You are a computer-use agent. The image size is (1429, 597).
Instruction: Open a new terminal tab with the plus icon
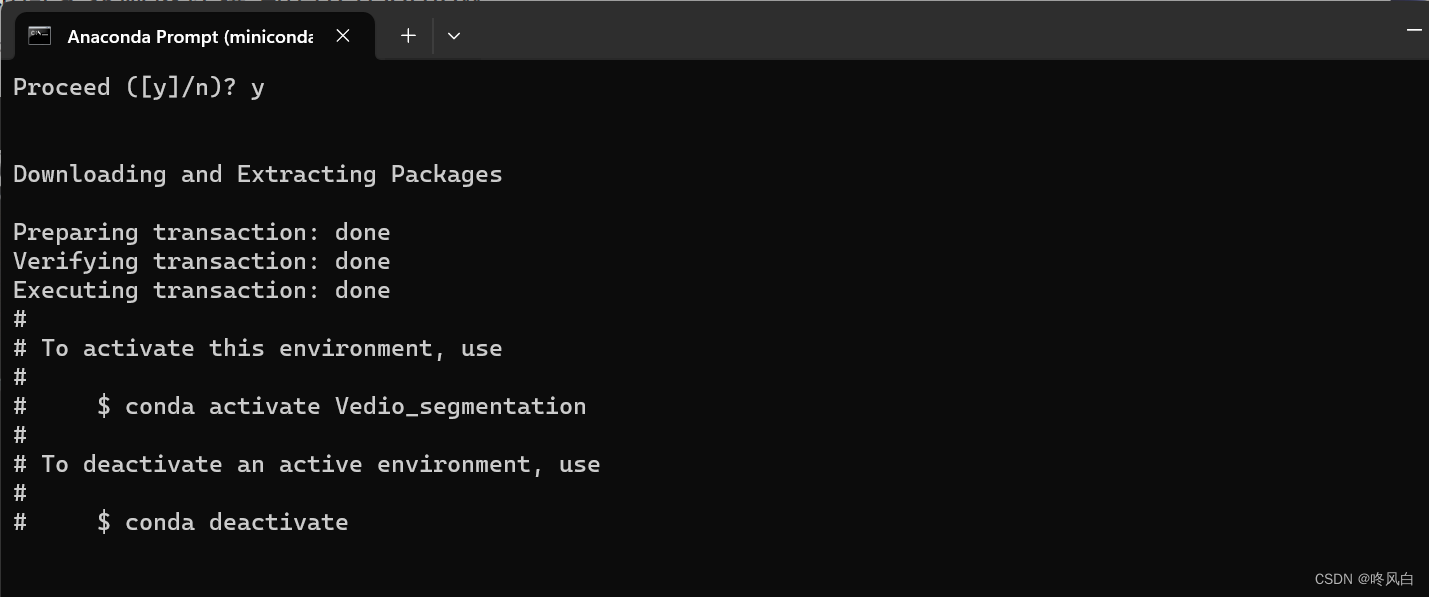(408, 35)
